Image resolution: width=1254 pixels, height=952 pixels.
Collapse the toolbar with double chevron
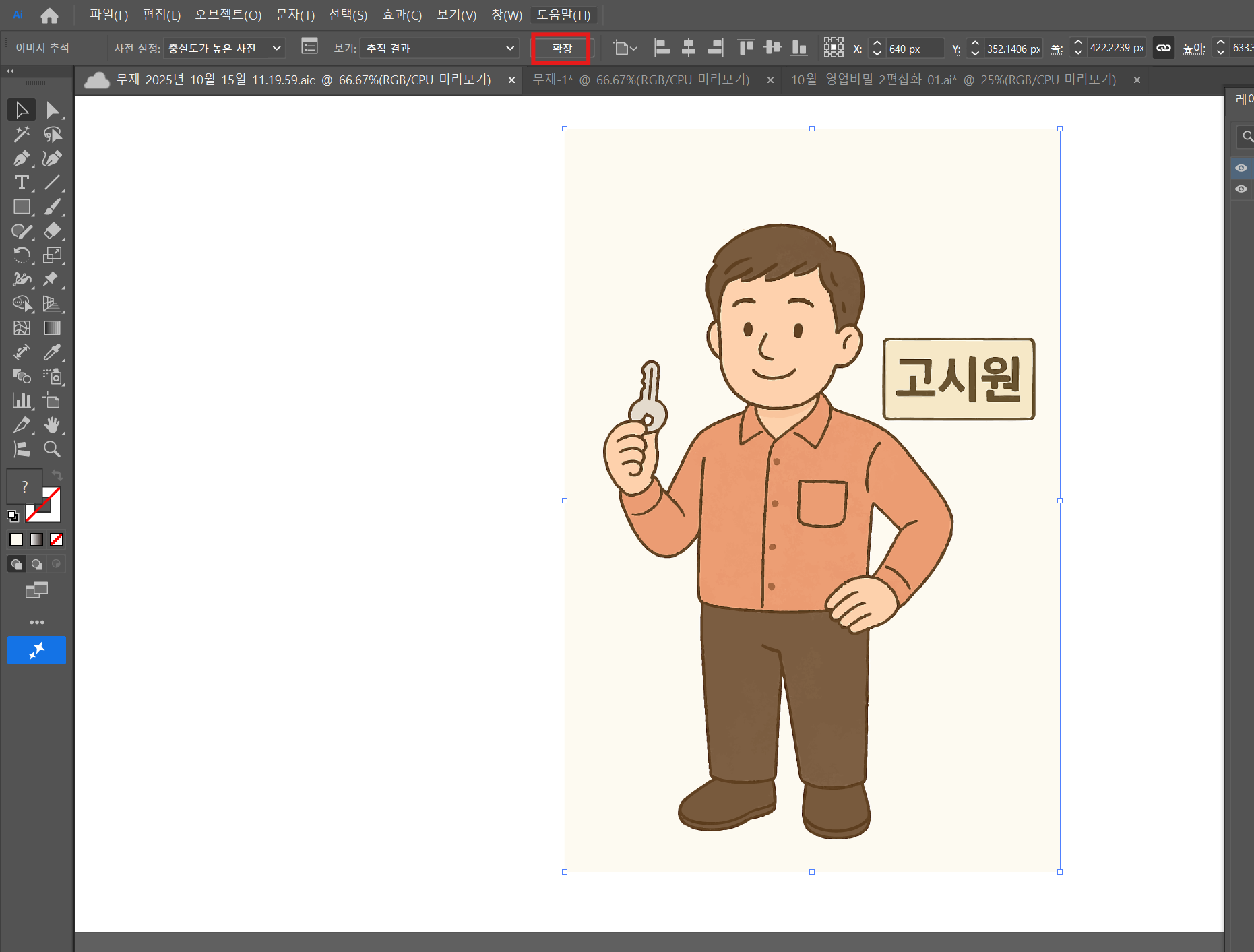coord(10,71)
